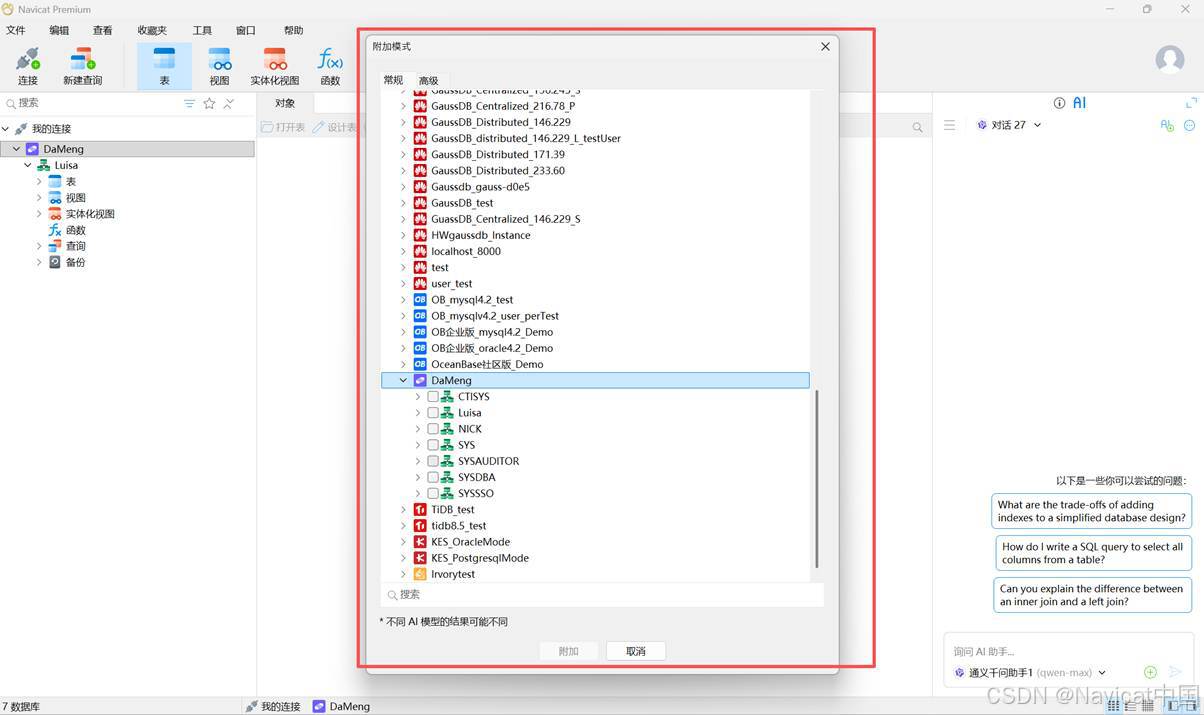Image resolution: width=1204 pixels, height=715 pixels.
Task: Open the 函数 (Function) toolbar icon
Action: [330, 66]
